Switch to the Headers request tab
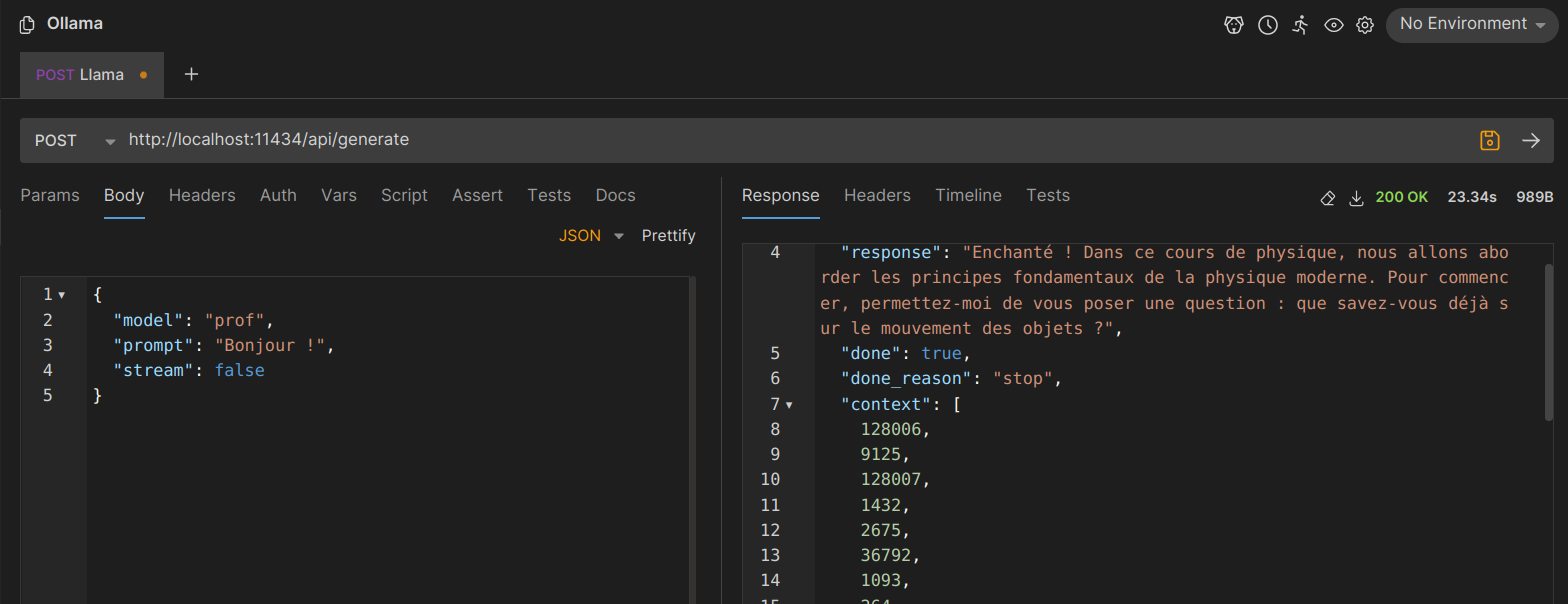Screen dimensions: 1568x604 click(x=202, y=196)
